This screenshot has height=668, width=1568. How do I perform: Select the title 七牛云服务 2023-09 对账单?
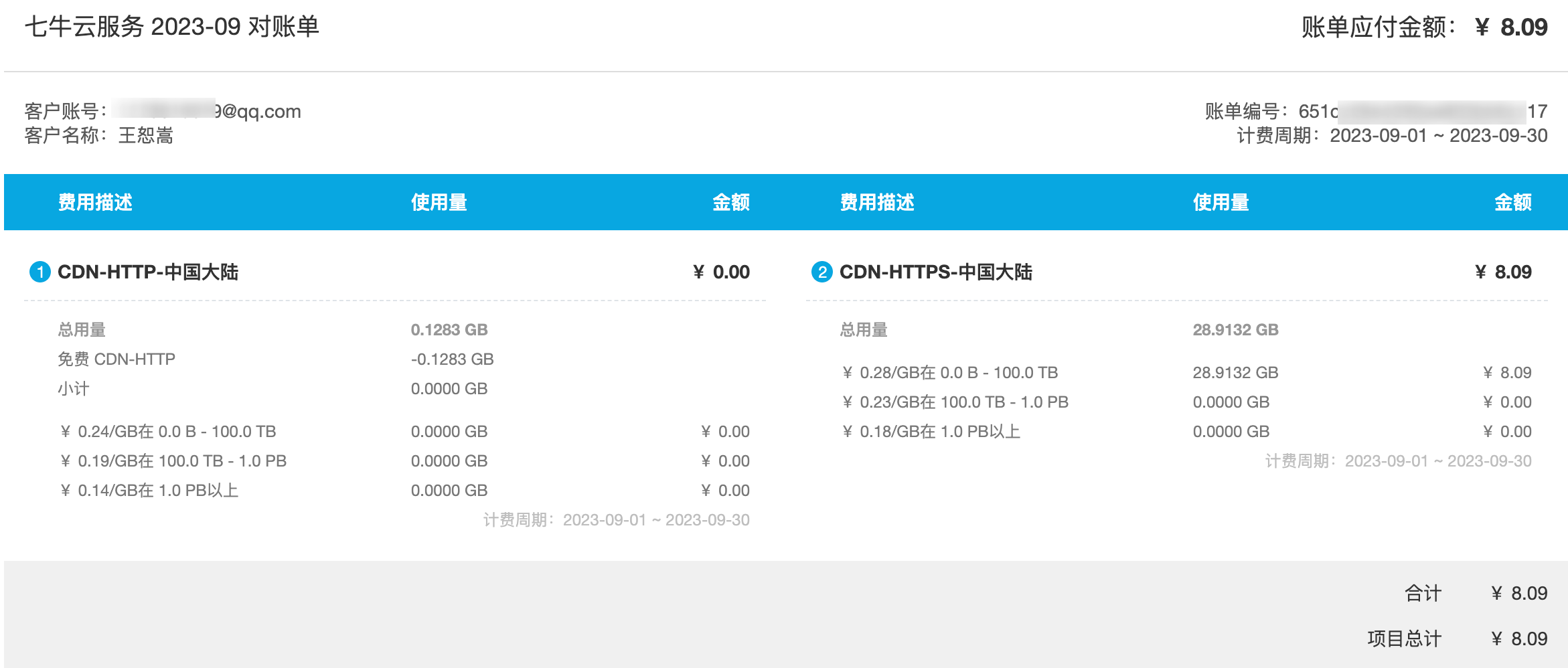pos(172,27)
